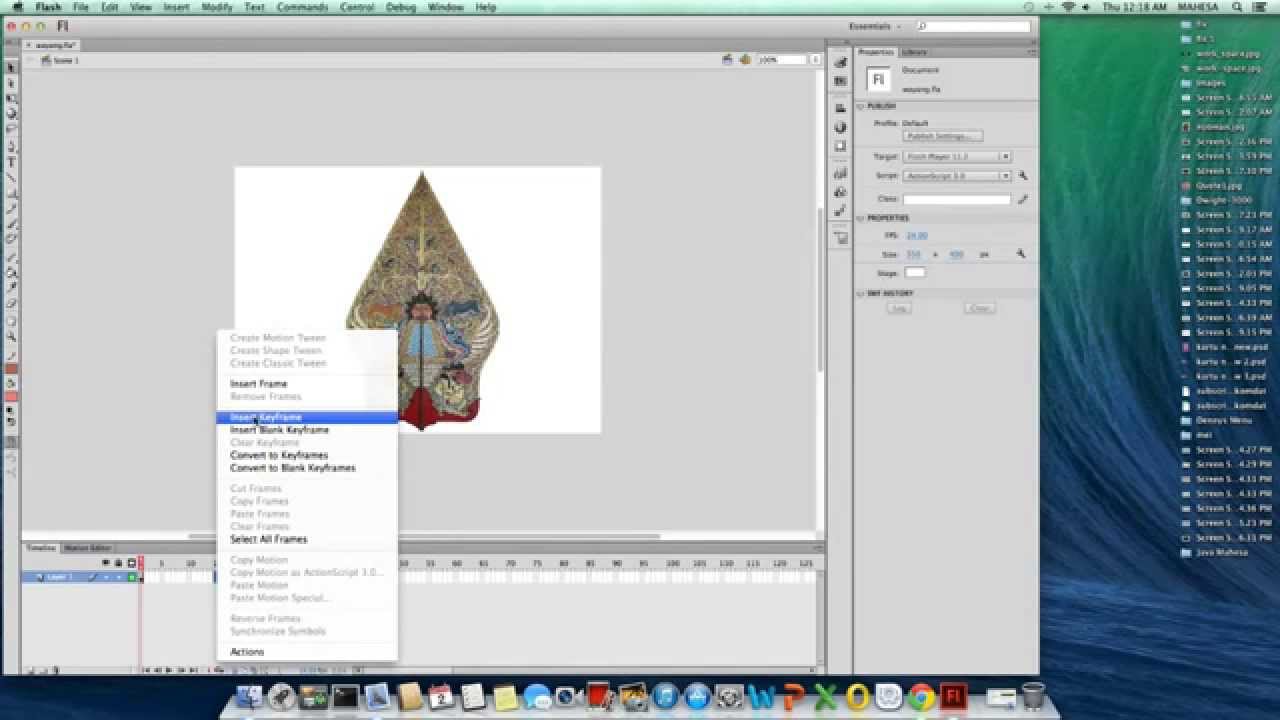Click the SWF History Clear button
Screen dimensions: 1280x720
979,308
